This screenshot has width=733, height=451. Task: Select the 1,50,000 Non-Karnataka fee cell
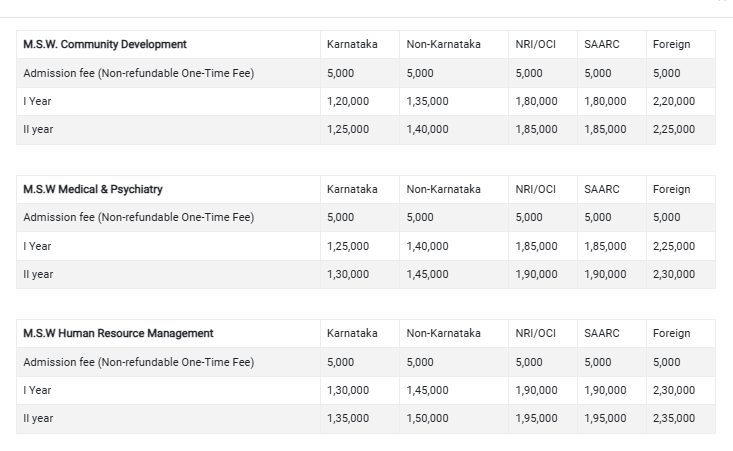point(427,418)
